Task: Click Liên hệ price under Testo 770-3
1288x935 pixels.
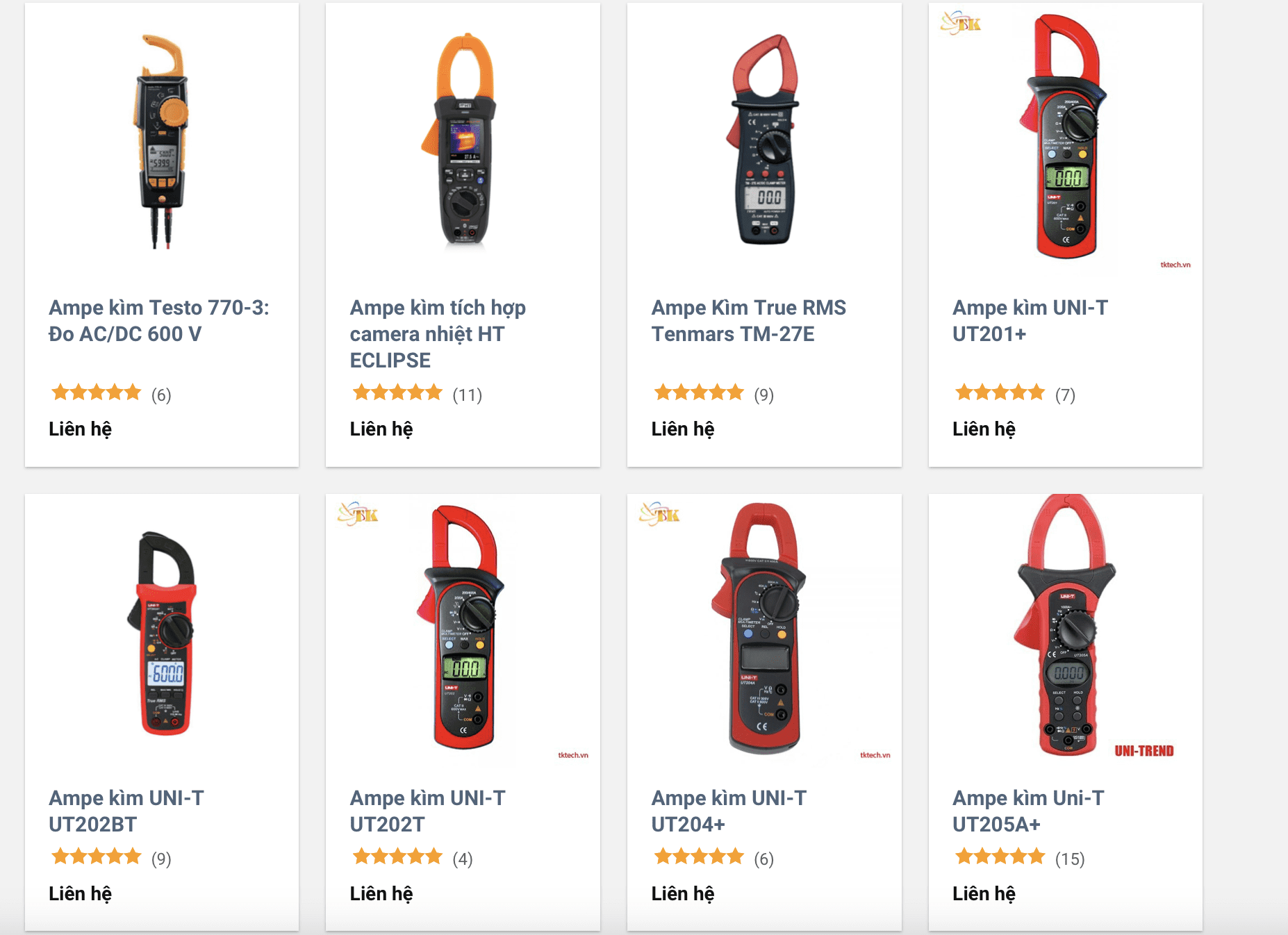Action: click(81, 429)
